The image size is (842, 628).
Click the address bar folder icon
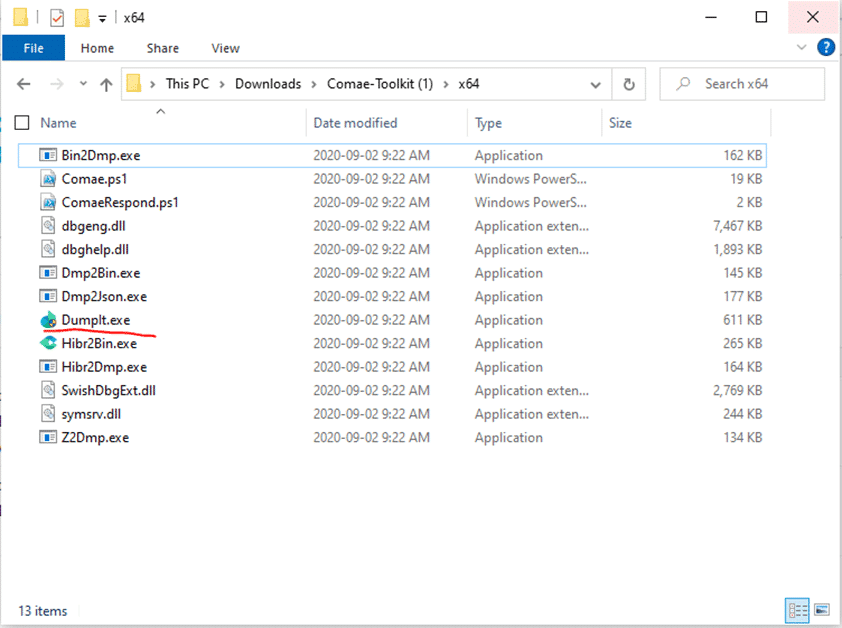134,84
